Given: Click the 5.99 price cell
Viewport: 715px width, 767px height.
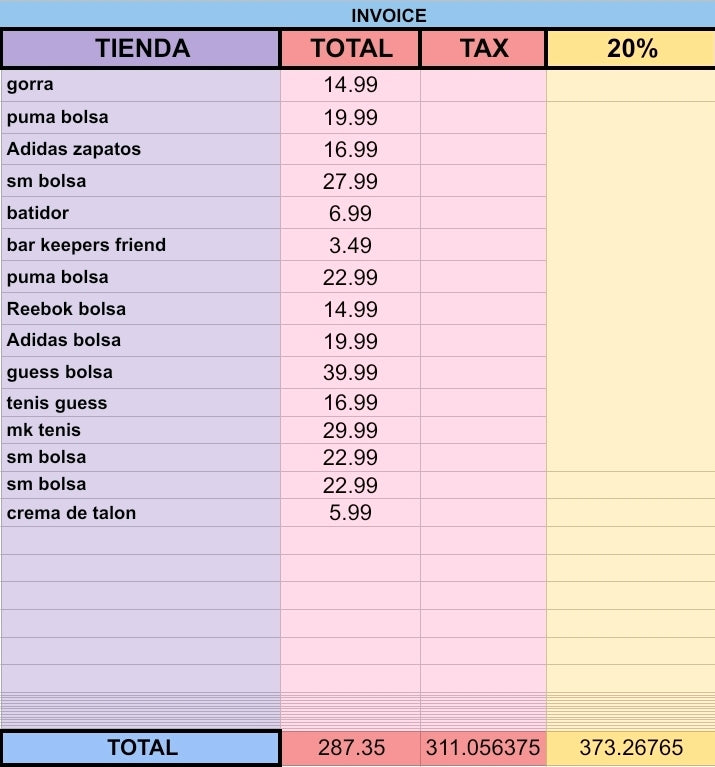Looking at the screenshot, I should [350, 513].
